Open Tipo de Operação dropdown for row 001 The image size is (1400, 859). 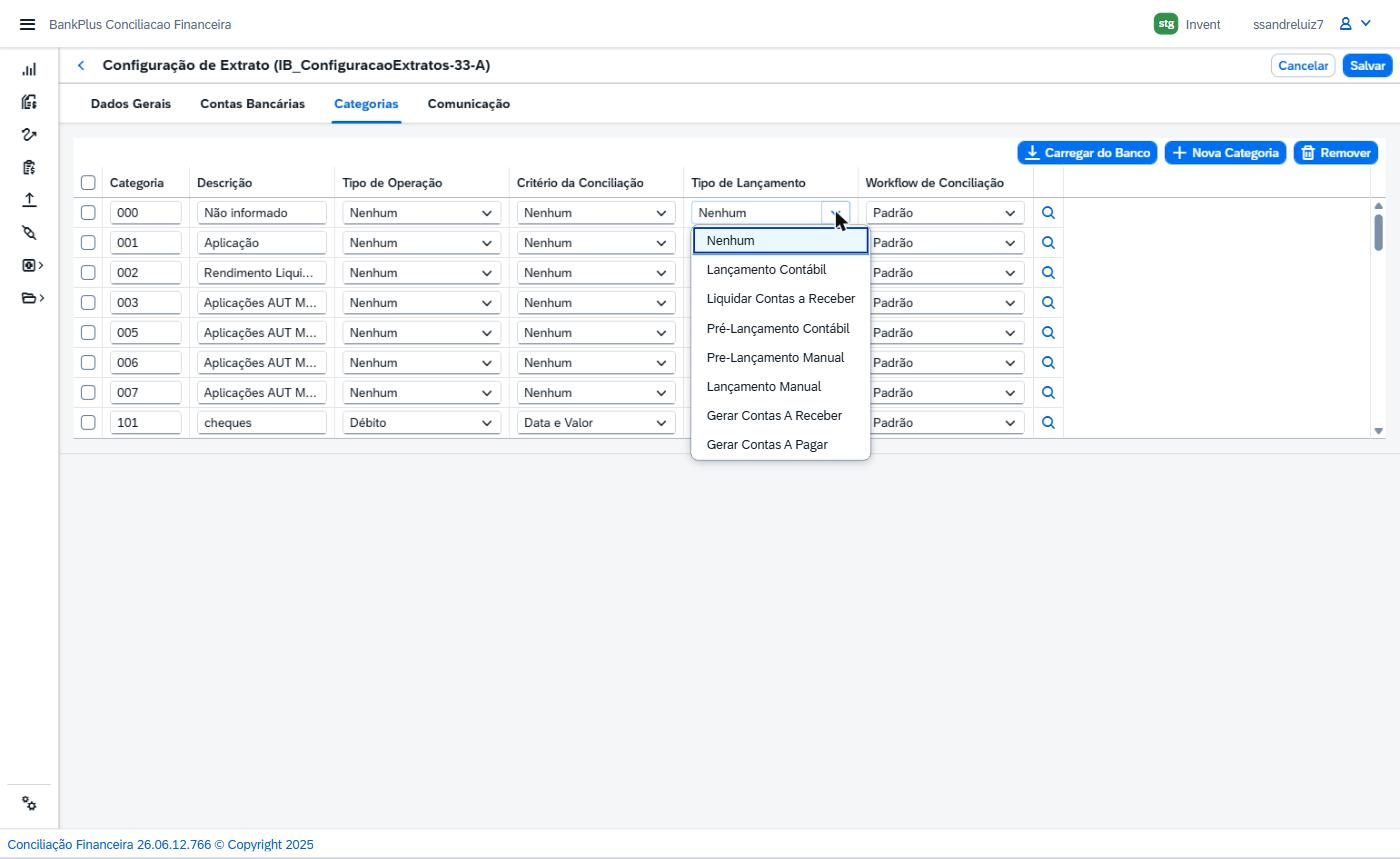(421, 242)
